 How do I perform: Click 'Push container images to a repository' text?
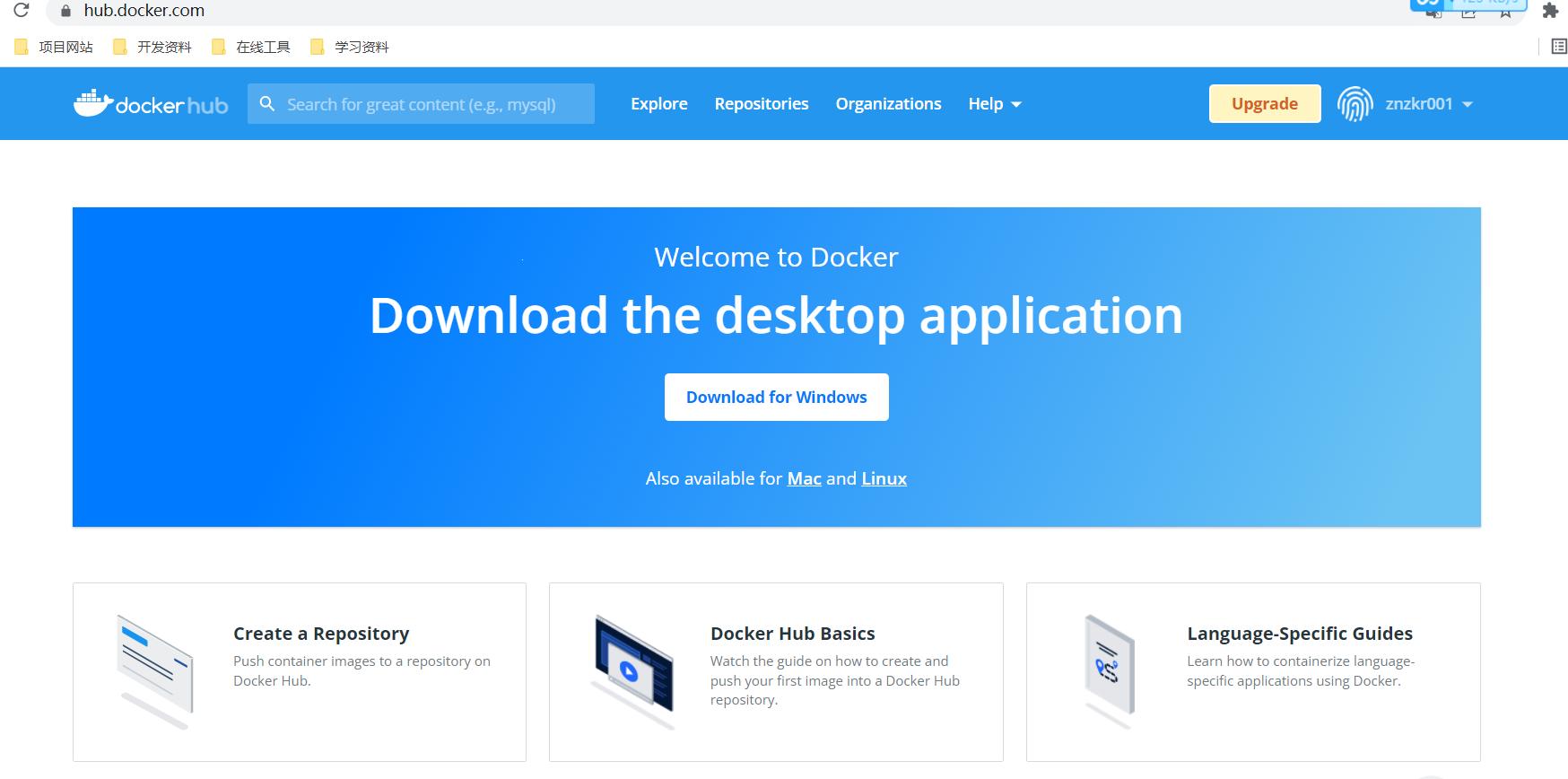pyautogui.click(x=362, y=670)
